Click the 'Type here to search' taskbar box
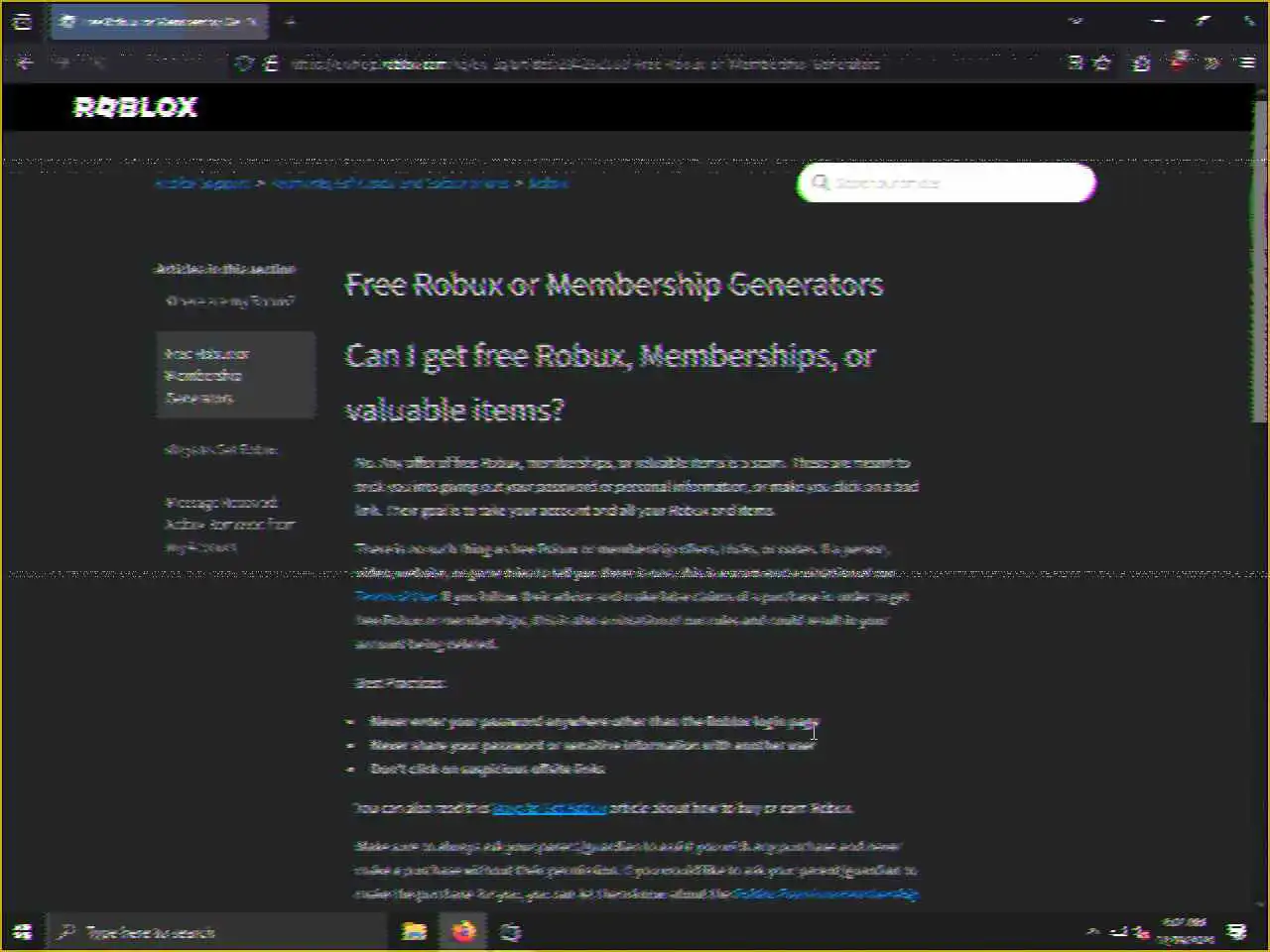 point(216,932)
